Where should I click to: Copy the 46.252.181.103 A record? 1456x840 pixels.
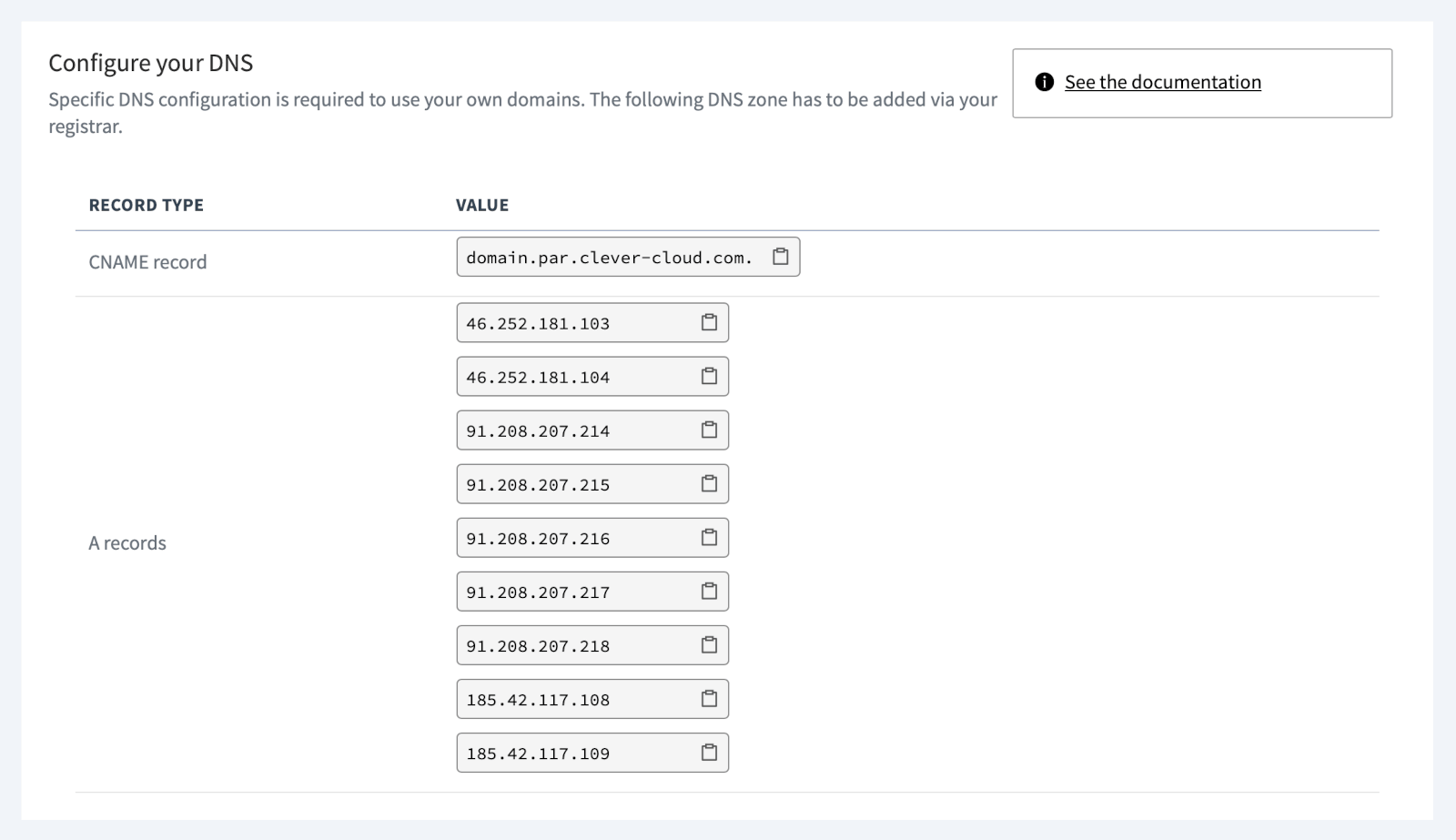[x=711, y=321]
